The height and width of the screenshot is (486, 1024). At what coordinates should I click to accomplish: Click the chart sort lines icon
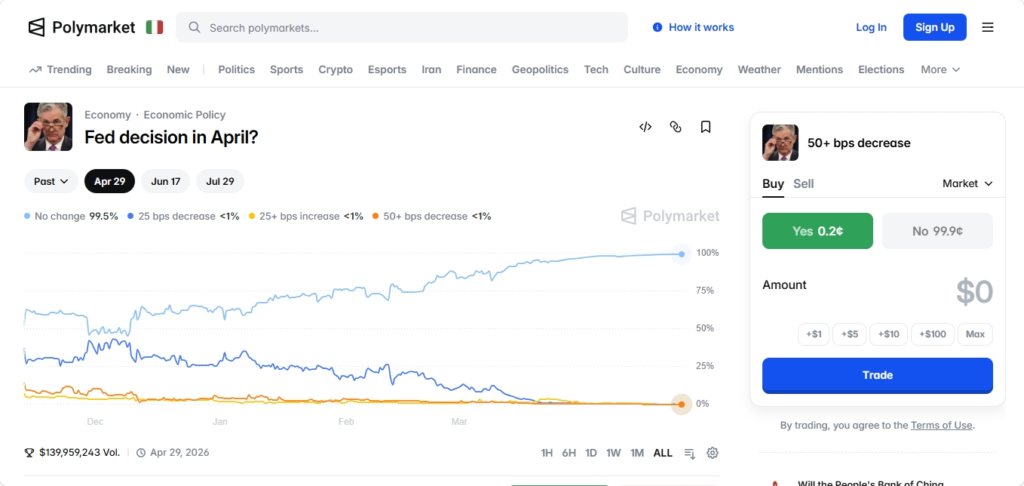pos(690,453)
